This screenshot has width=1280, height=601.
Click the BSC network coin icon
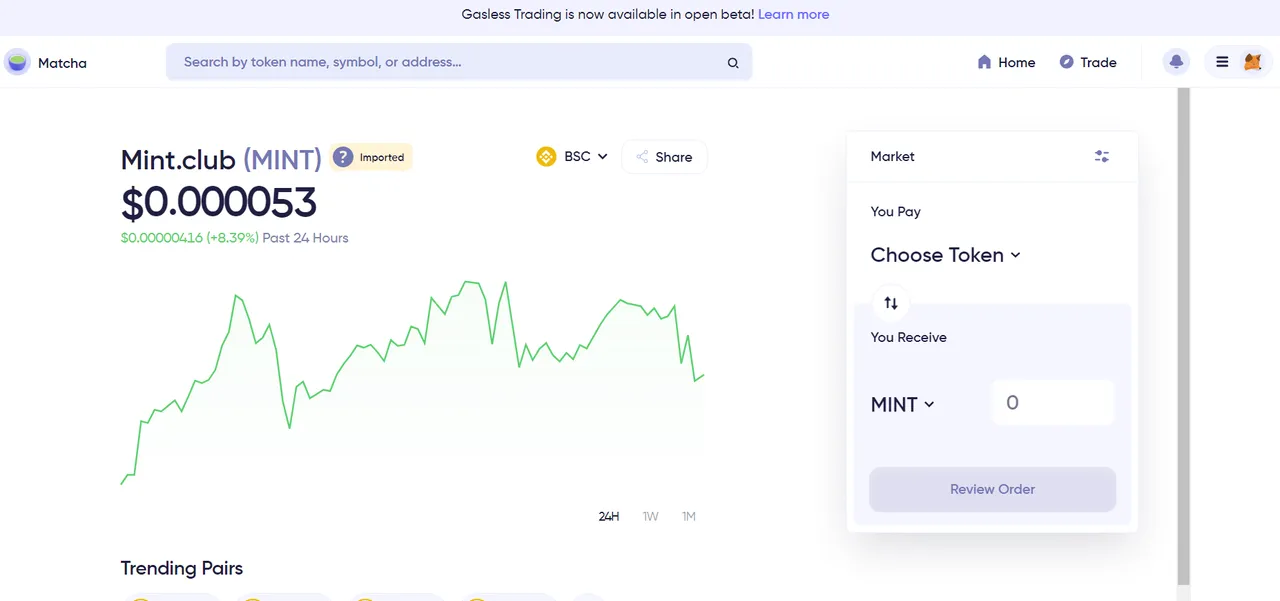coord(546,157)
